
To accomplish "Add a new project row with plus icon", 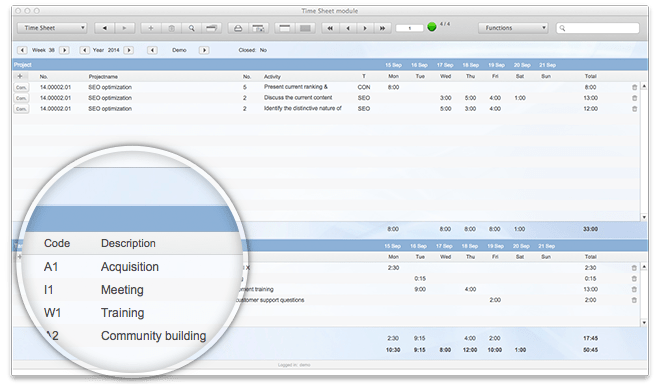I will pos(20,76).
